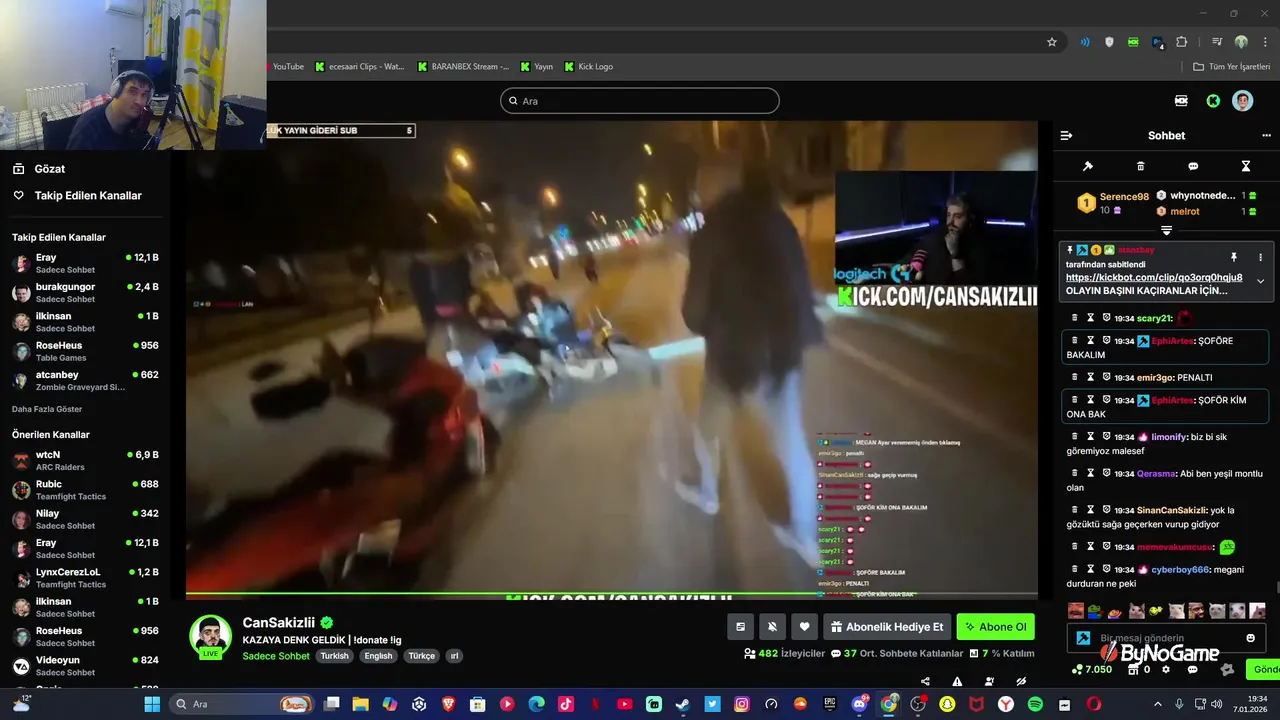The image size is (1280, 720).
Task: Click Abonelik Hediye Et gift button
Action: 887,627
